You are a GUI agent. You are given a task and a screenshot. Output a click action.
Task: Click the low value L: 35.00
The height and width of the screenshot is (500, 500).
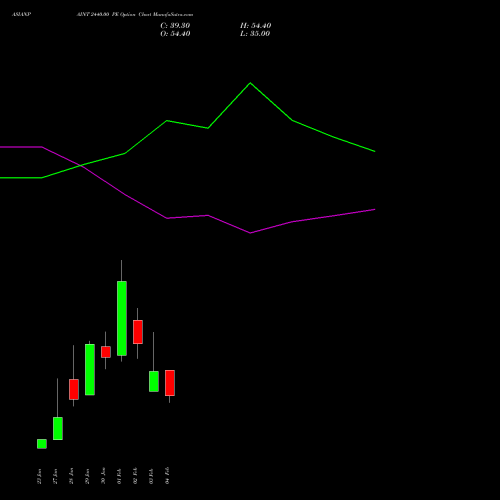point(255,34)
